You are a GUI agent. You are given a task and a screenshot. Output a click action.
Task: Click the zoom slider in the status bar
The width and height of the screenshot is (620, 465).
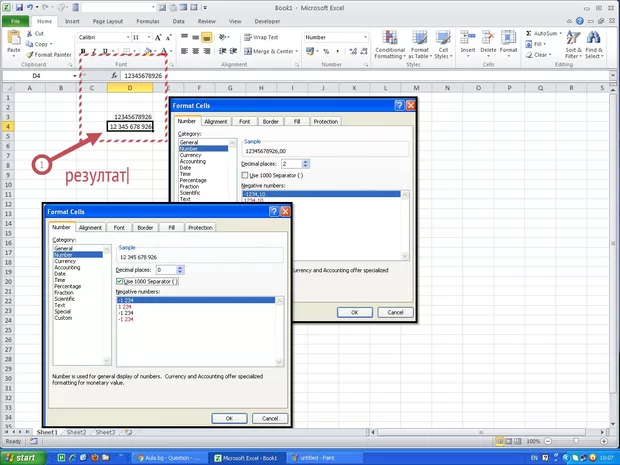click(576, 441)
